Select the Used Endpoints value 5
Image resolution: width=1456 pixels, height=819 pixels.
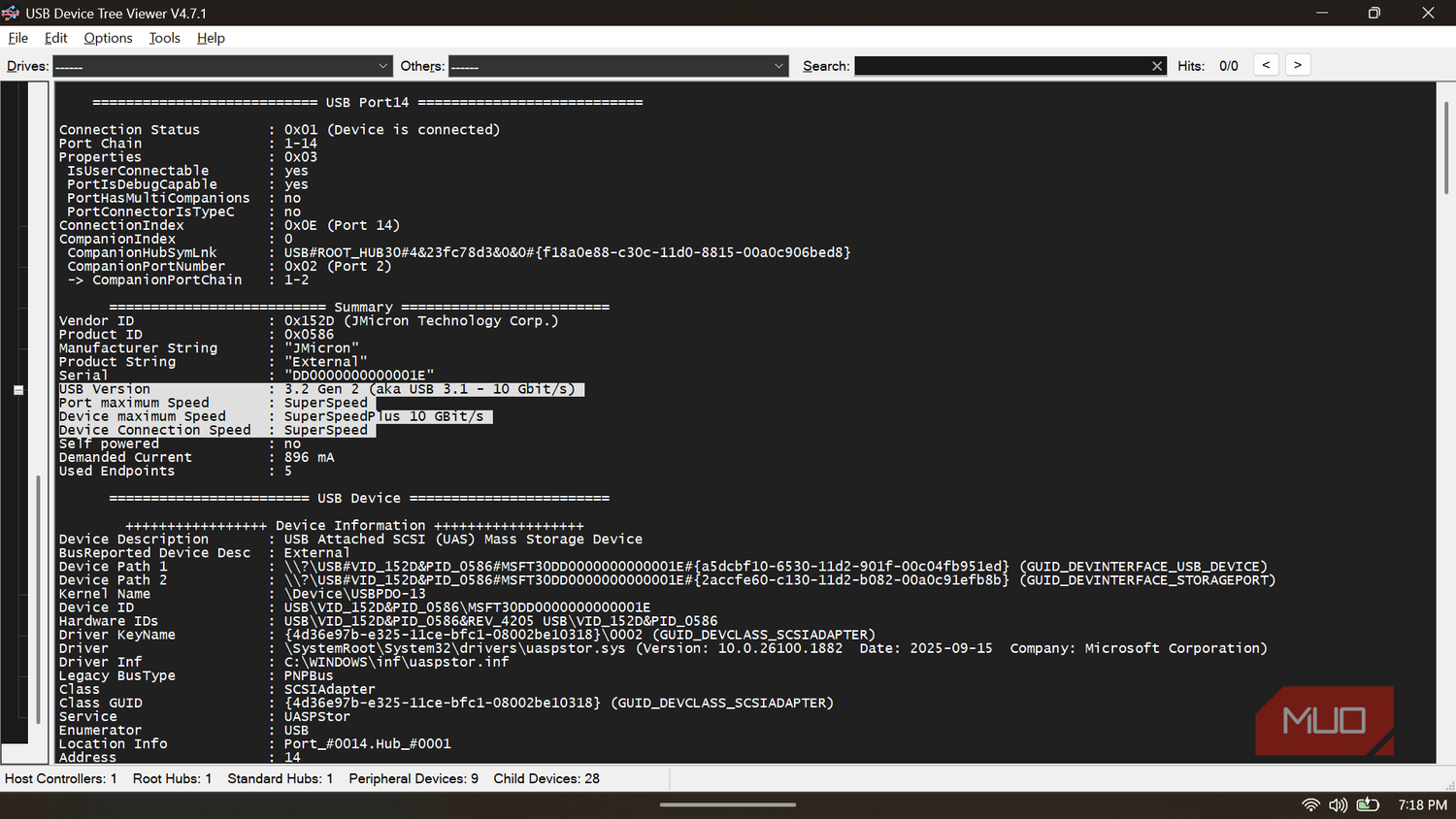tap(288, 471)
